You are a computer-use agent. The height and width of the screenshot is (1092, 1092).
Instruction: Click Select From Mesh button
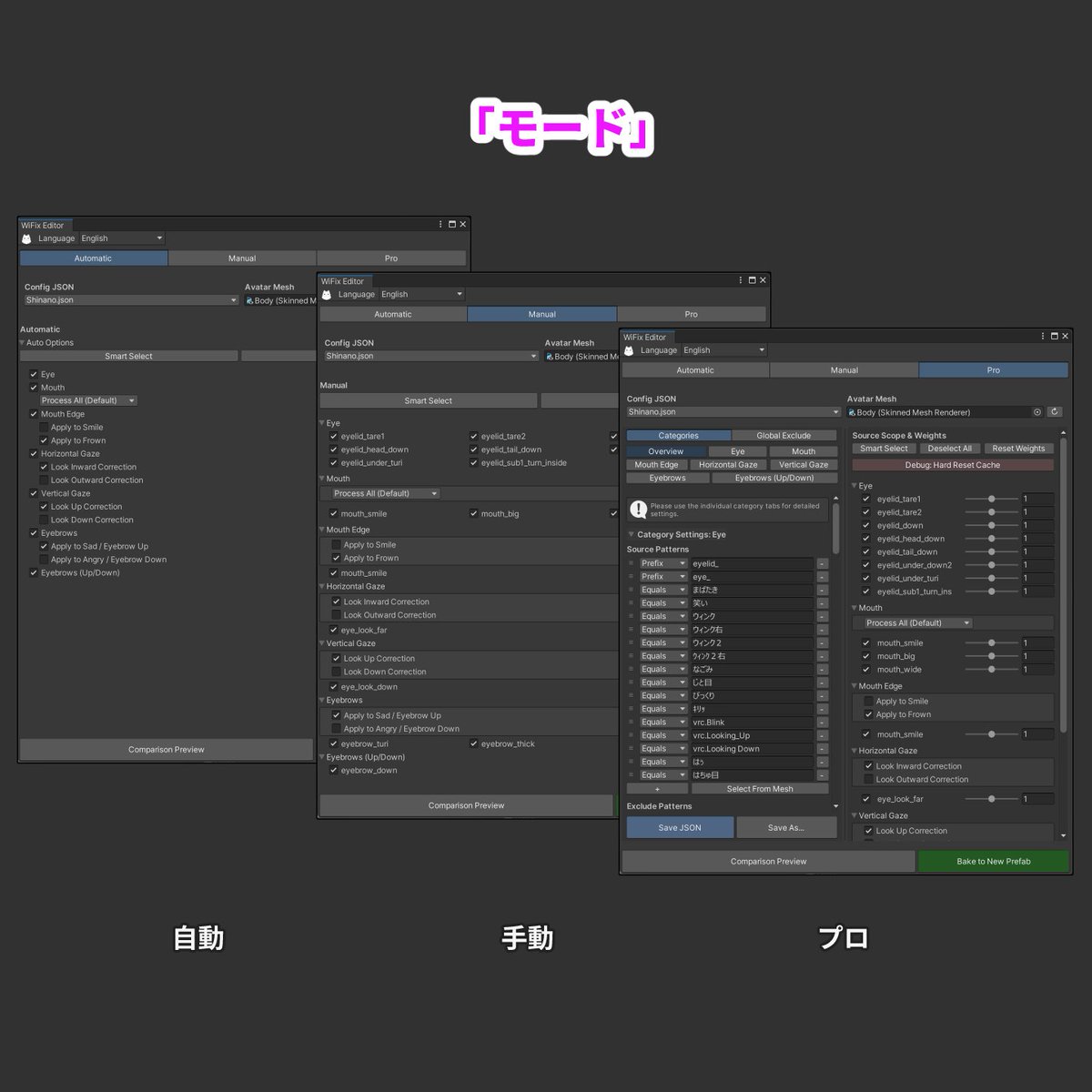coord(760,789)
